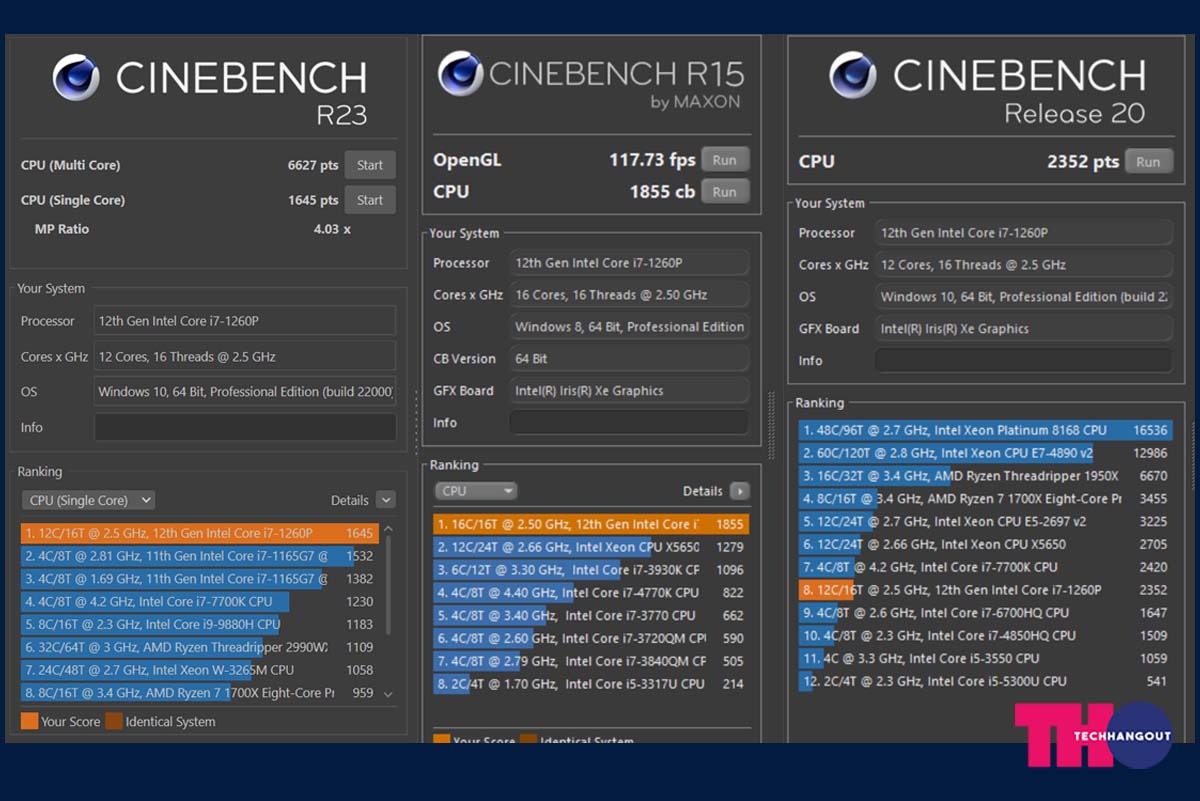The height and width of the screenshot is (801, 1200).
Task: Select R23 row i7-1165G7 @ 1.69 GHz
Action: [x=199, y=579]
